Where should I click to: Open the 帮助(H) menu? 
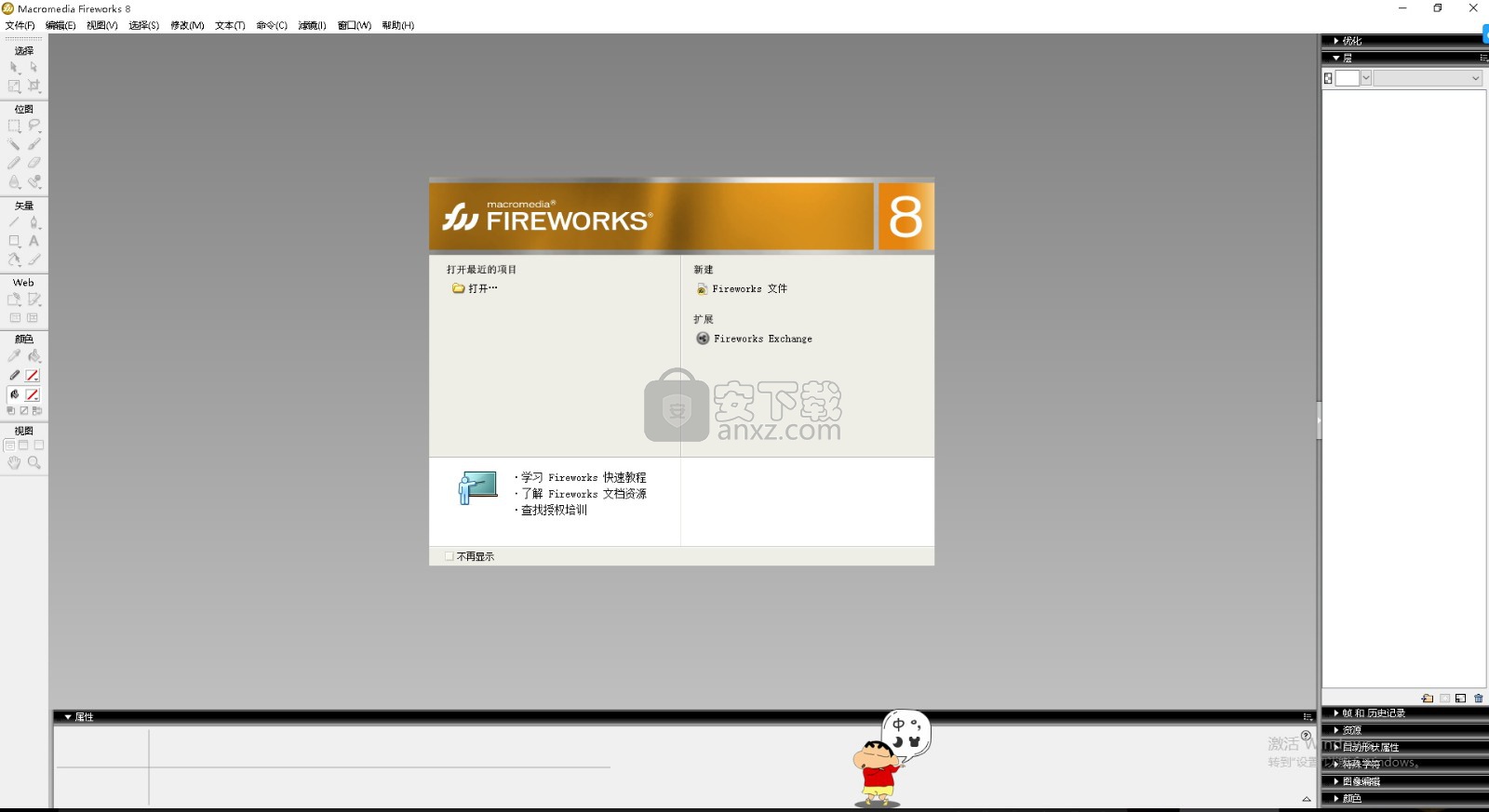click(x=397, y=25)
